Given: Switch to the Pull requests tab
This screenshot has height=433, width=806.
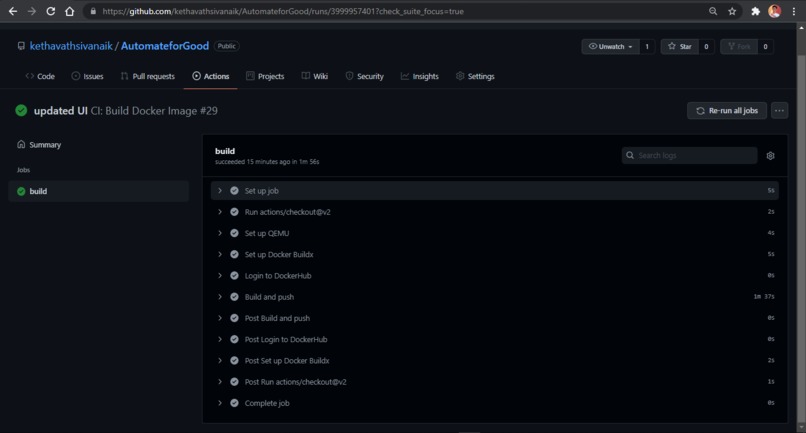Looking at the screenshot, I should point(148,76).
